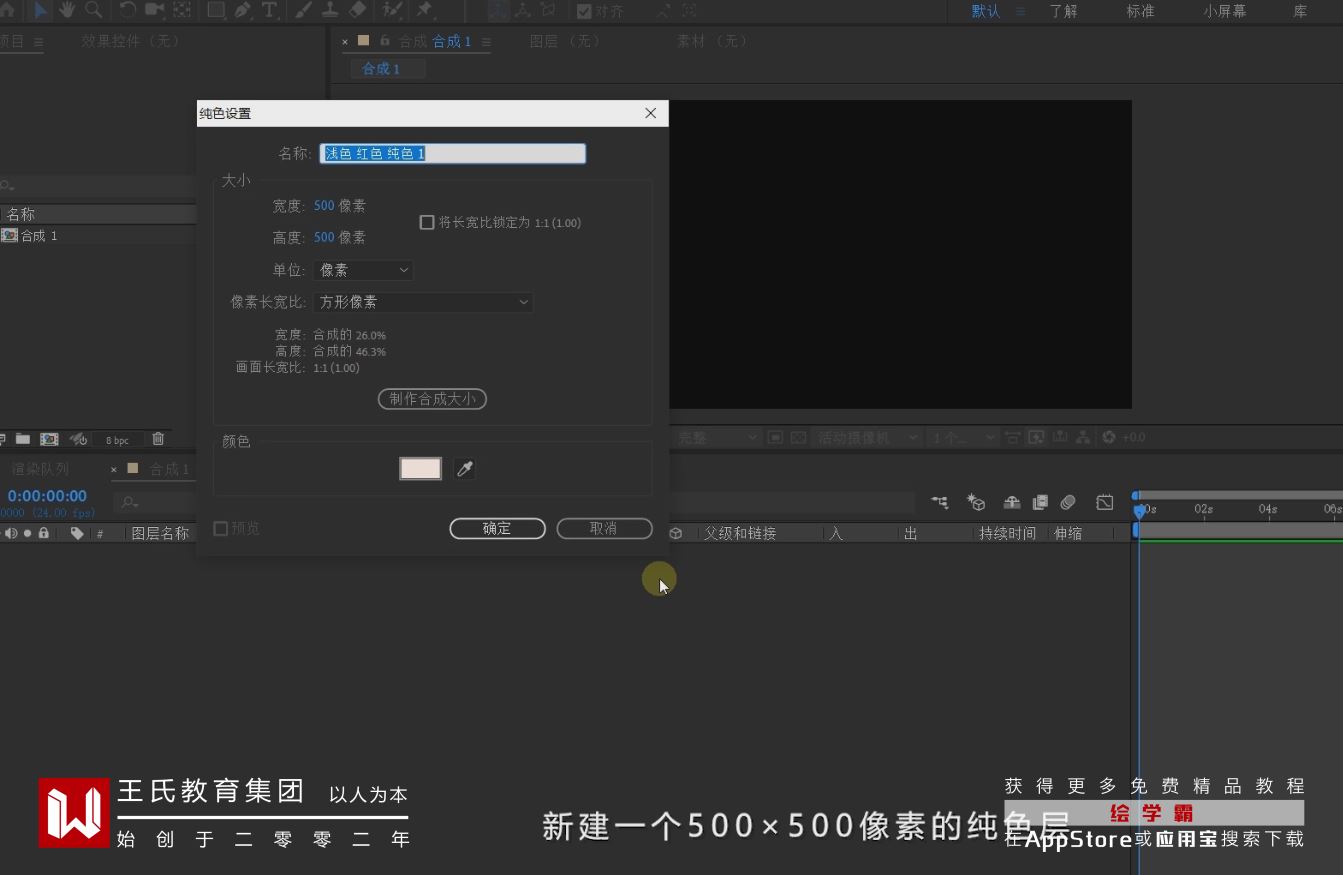1343x875 pixels.
Task: Select the Clone Stamp tool
Action: [331, 10]
